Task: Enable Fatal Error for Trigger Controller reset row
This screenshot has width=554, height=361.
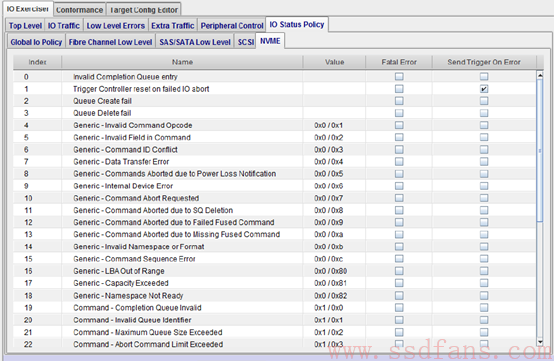Action: click(x=399, y=89)
